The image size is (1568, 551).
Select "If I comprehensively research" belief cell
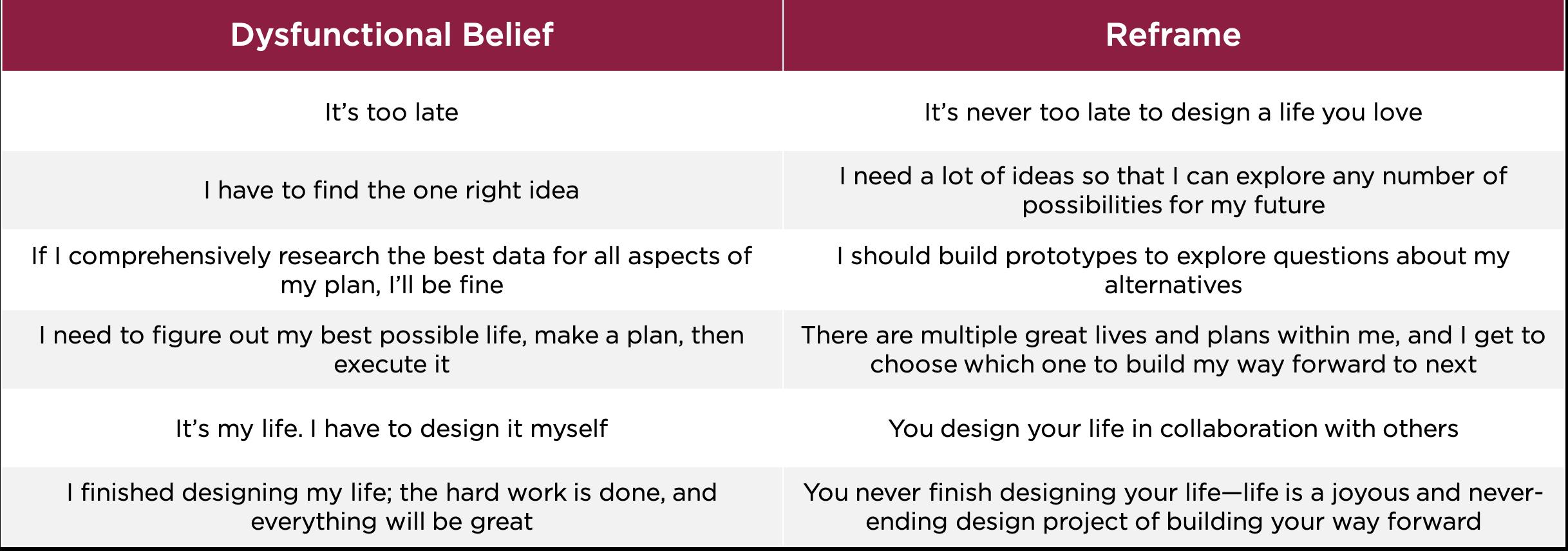(392, 270)
